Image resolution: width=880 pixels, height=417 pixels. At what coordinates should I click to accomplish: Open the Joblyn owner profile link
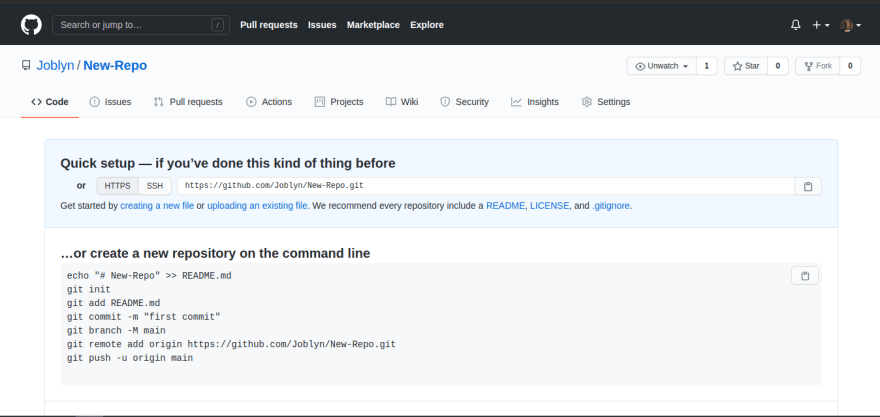pyautogui.click(x=56, y=66)
